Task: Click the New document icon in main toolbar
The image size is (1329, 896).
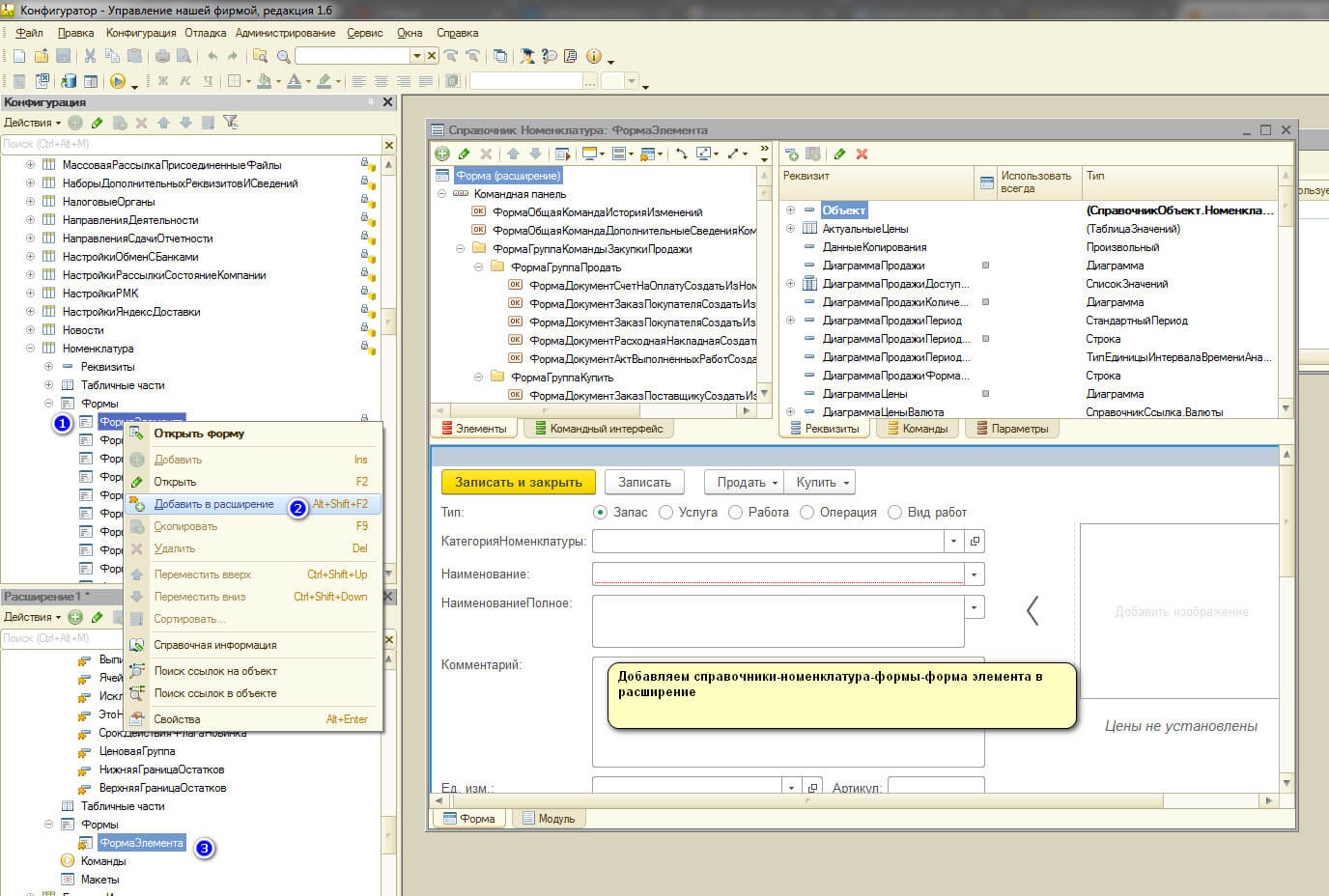Action: 19,56
